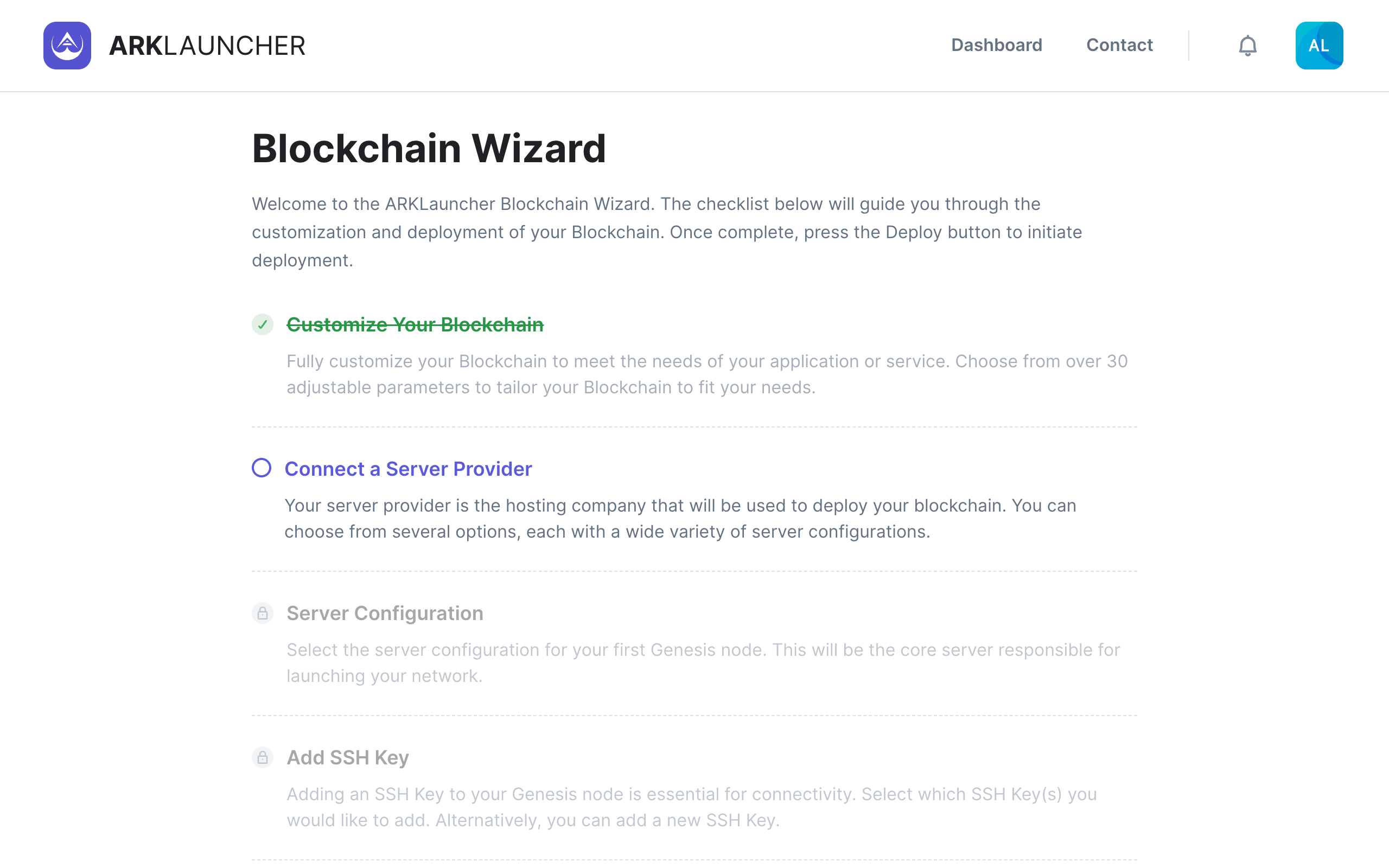
Task: Click the lock icon beside Server Configuration
Action: [x=262, y=613]
